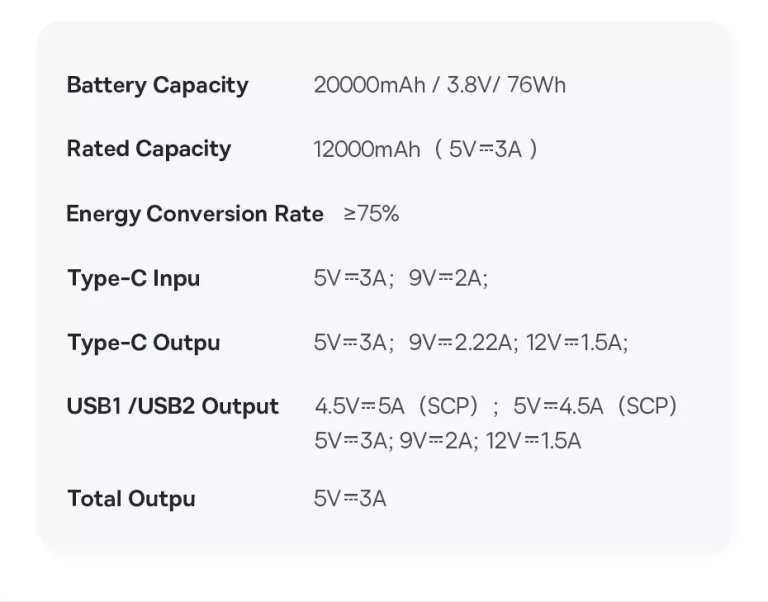Viewport: 768px width, 602px height.
Task: Select the Type-C Outpu label
Action: pos(143,342)
